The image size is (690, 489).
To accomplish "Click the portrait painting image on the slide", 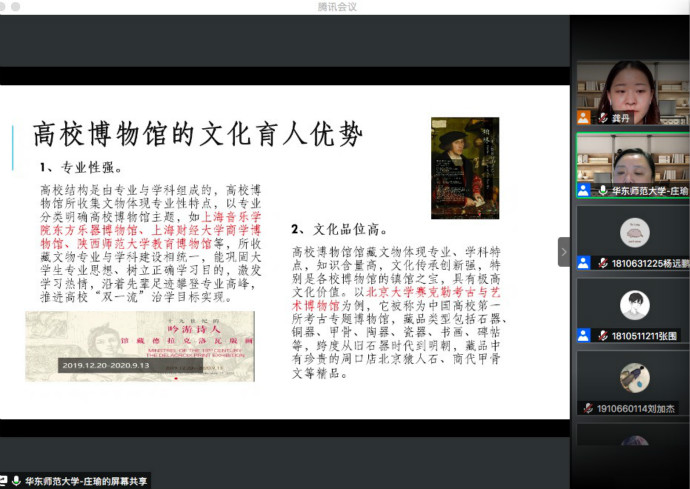I will (464, 168).
